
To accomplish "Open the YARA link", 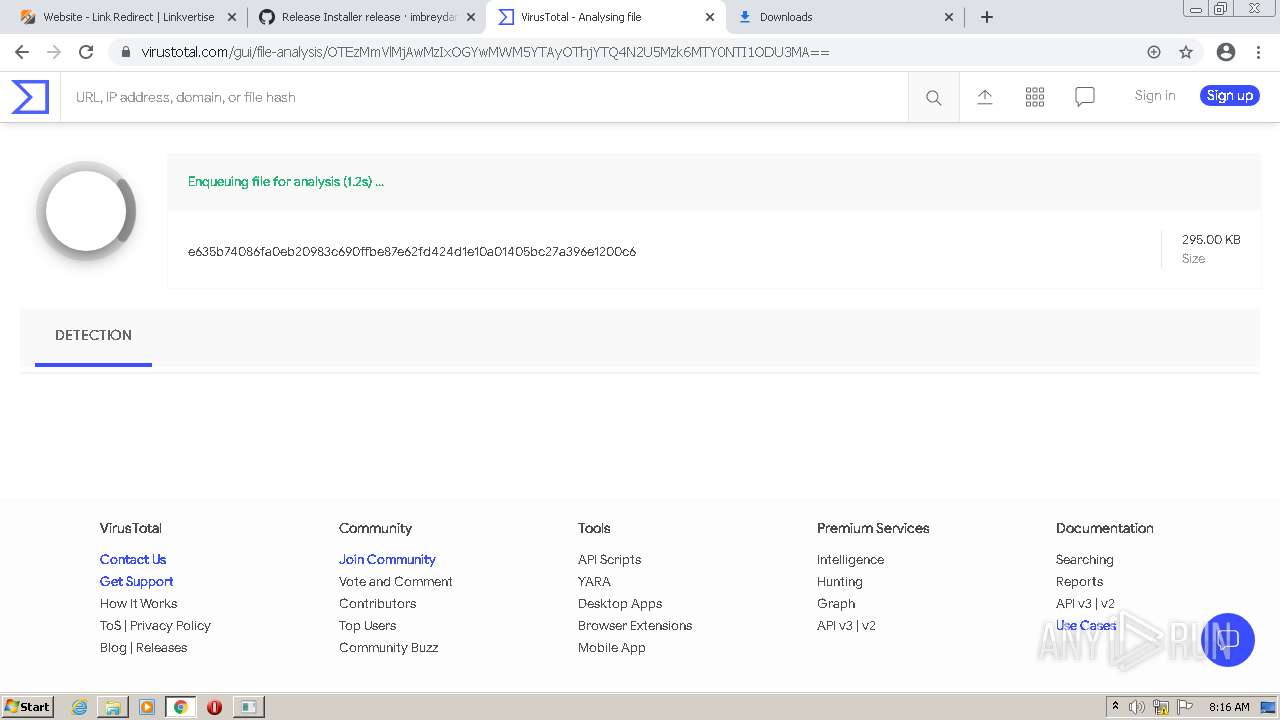I will point(594,582).
